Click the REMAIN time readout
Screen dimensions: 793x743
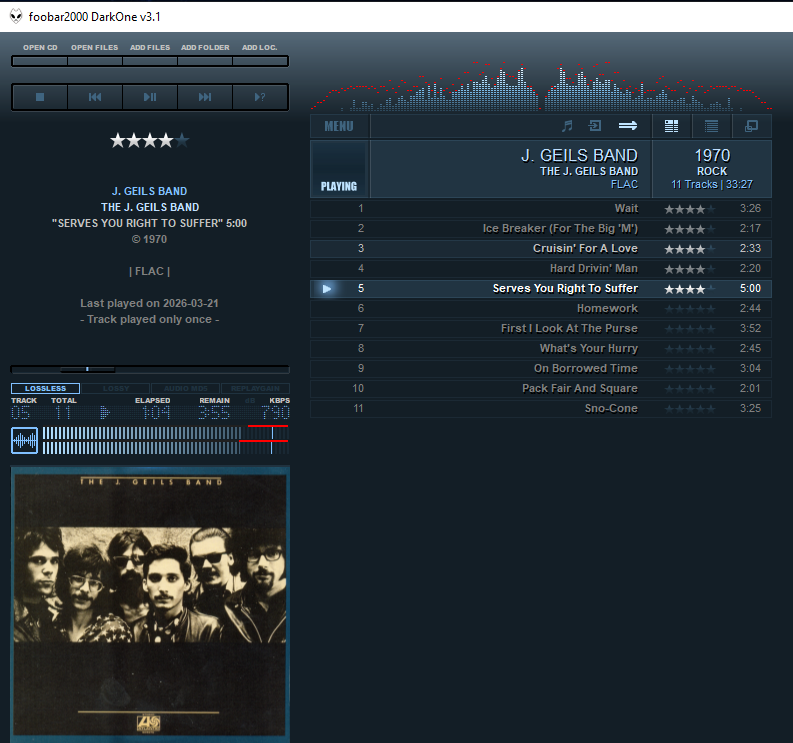tap(214, 413)
